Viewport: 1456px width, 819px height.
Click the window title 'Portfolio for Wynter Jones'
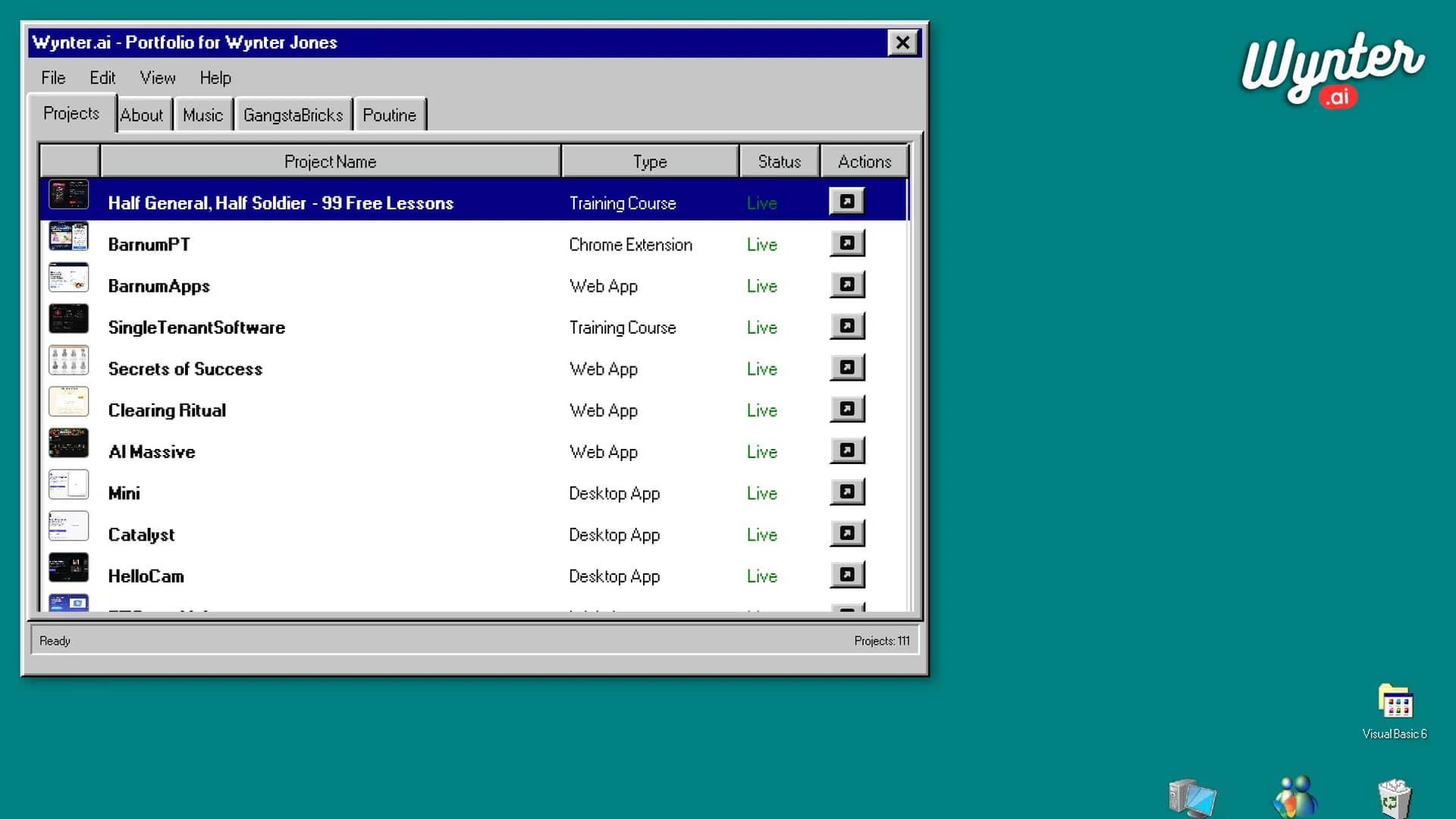click(x=231, y=42)
